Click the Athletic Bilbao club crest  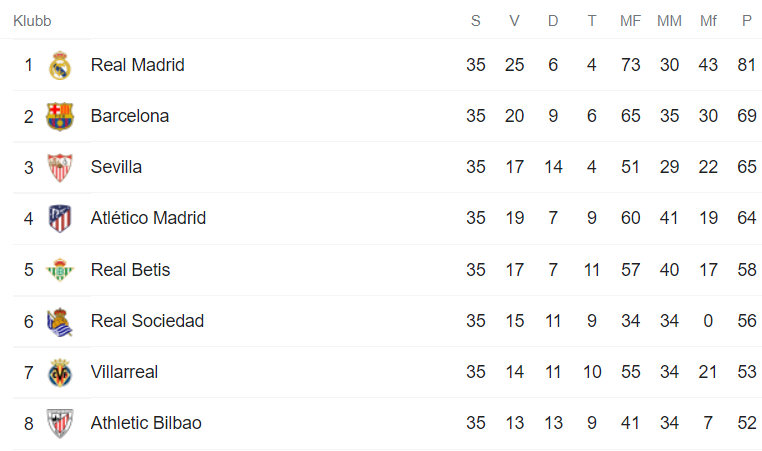click(60, 423)
